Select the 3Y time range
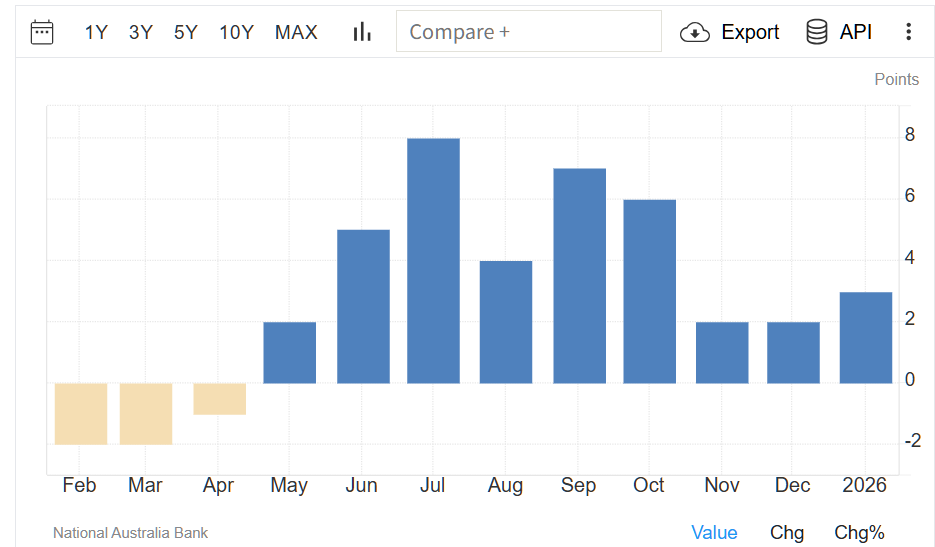Screen dimensions: 935x547 click(141, 32)
